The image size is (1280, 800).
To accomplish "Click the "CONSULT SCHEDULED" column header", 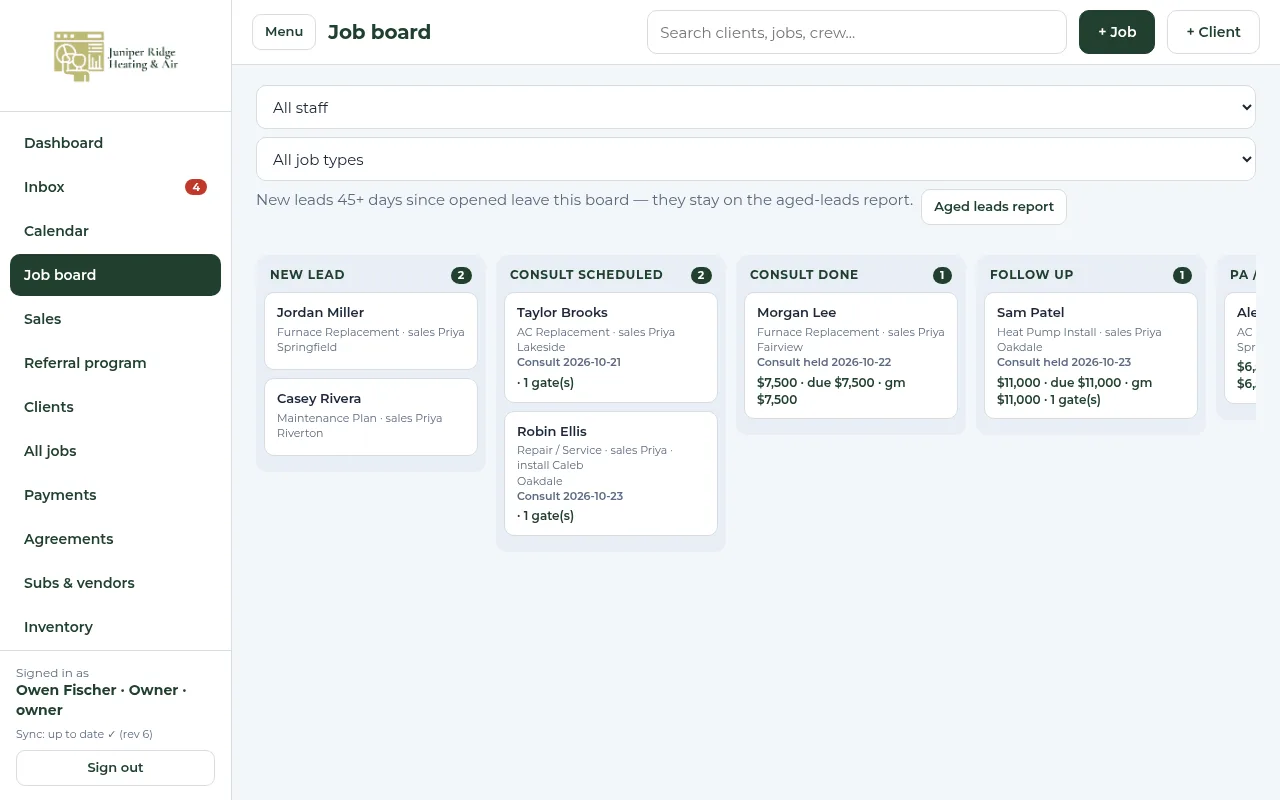I will pos(586,275).
